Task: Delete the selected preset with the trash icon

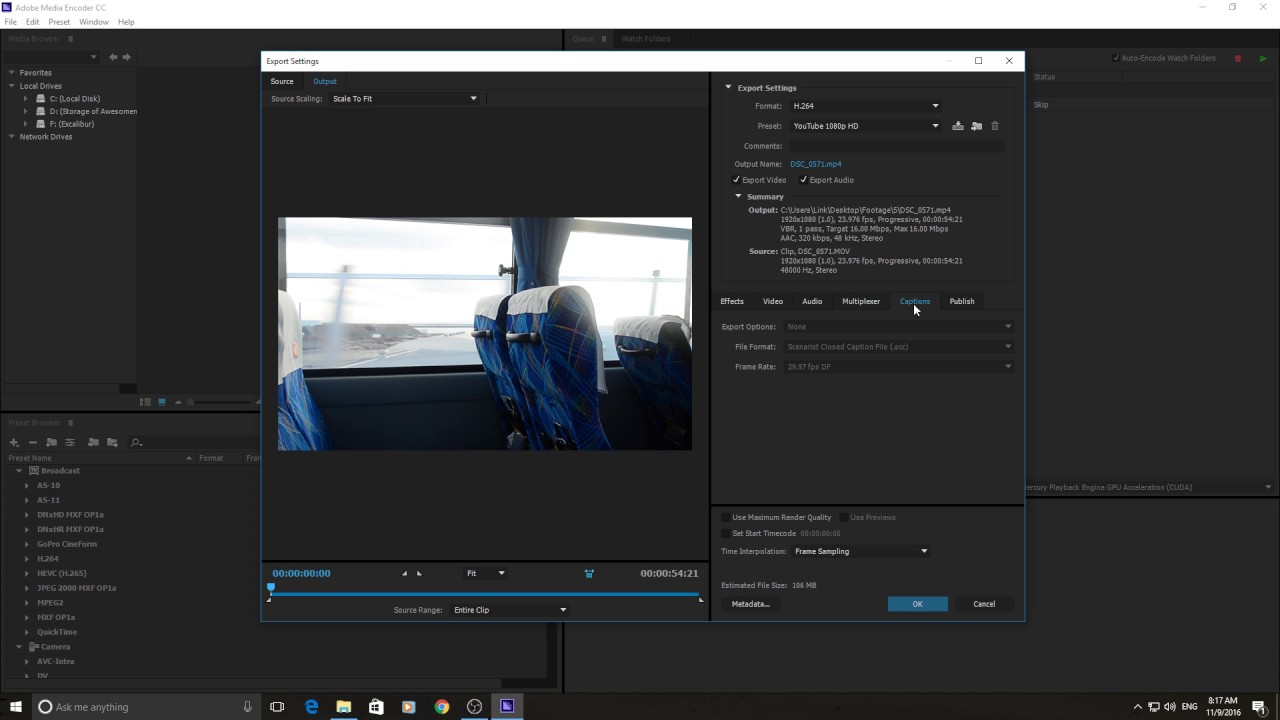Action: [994, 125]
